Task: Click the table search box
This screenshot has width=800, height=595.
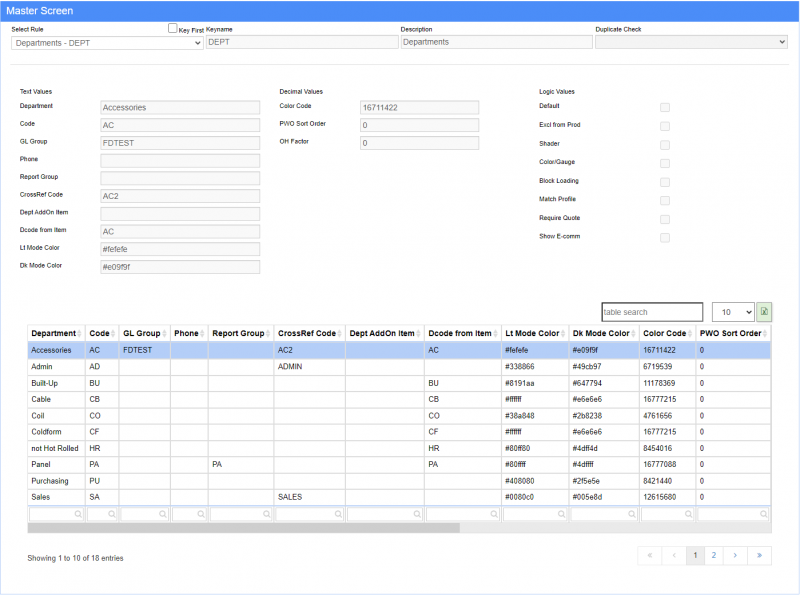Action: [652, 312]
